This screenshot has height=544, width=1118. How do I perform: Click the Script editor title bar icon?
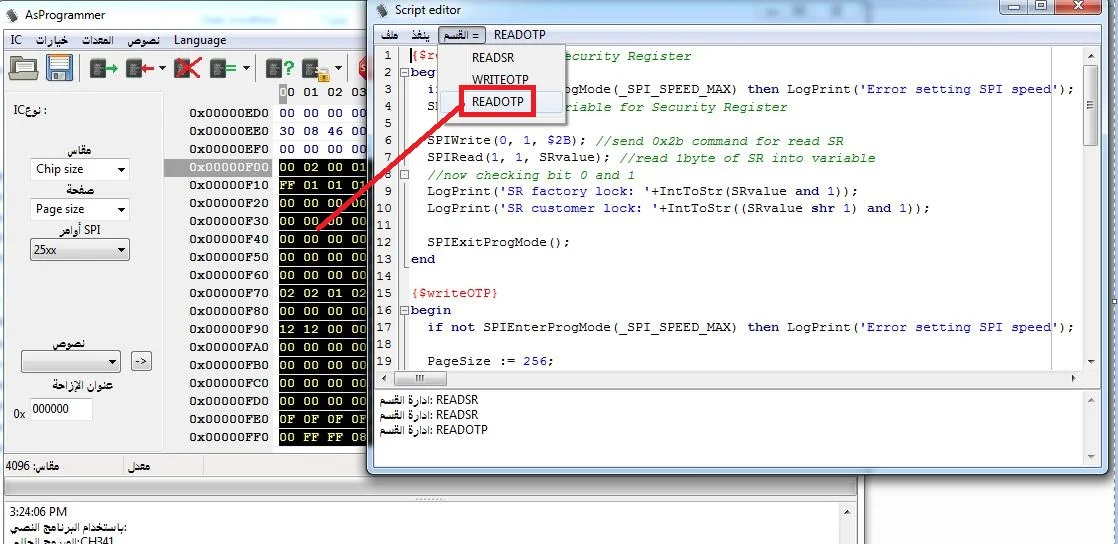coord(382,10)
